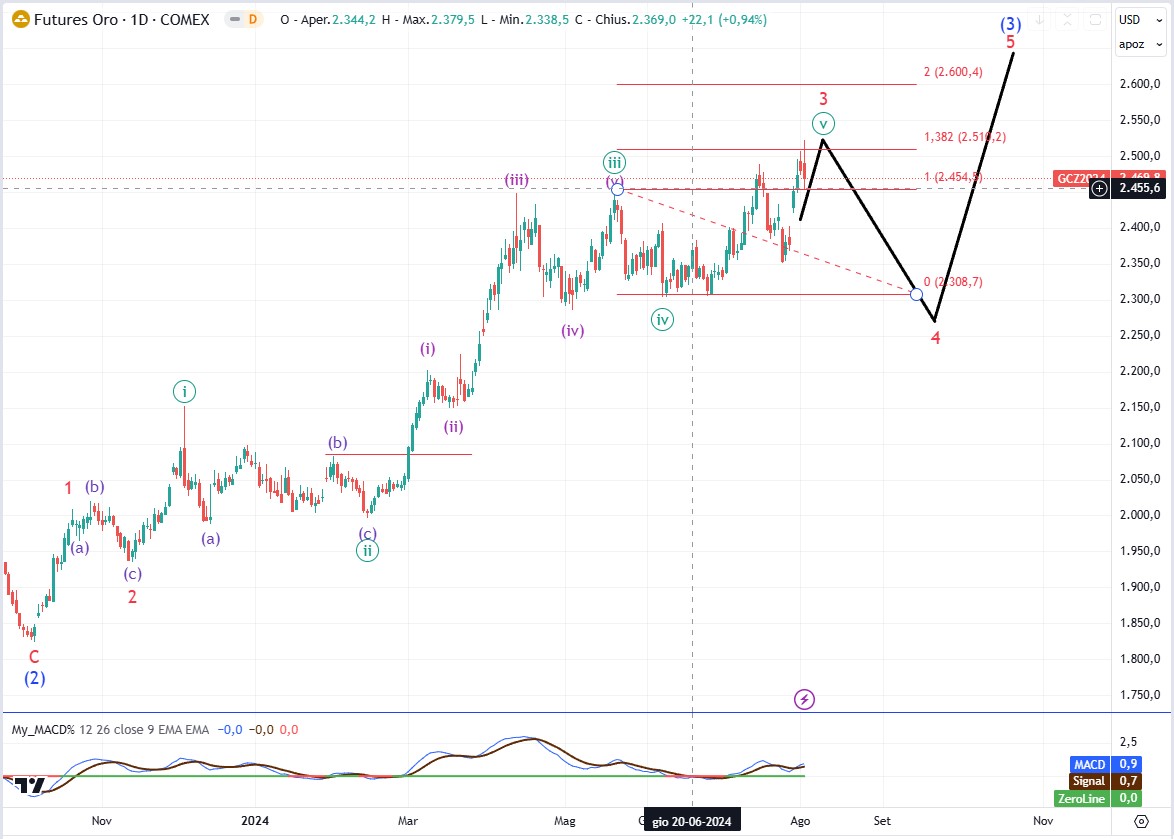The width and height of the screenshot is (1174, 839).
Task: Select the blue (2) wave label
Action: click(34, 678)
